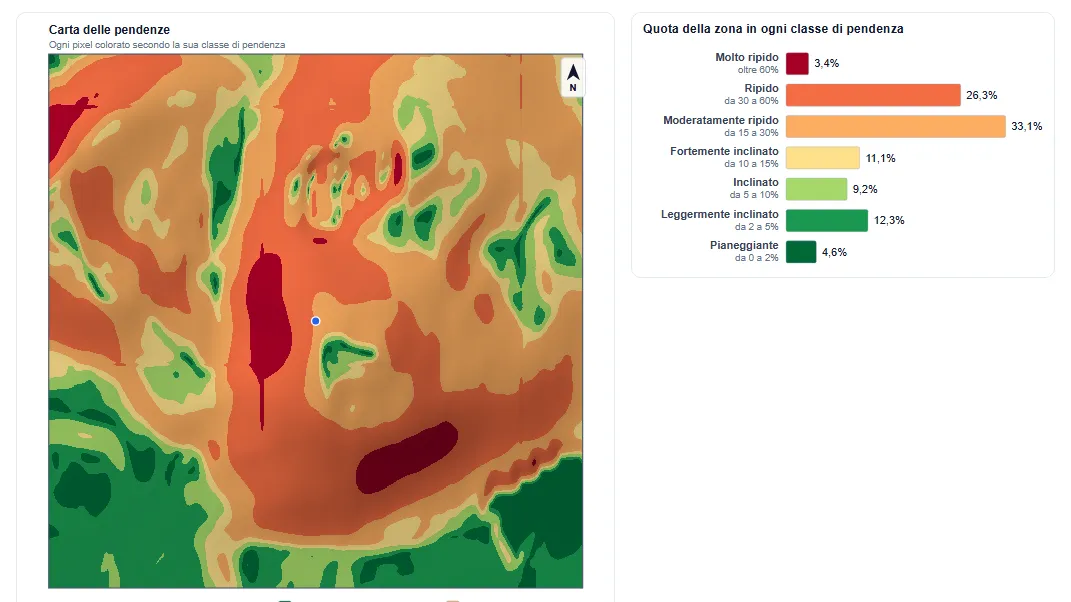Click the north arrow compass icon
1071x602 pixels.
click(x=572, y=77)
